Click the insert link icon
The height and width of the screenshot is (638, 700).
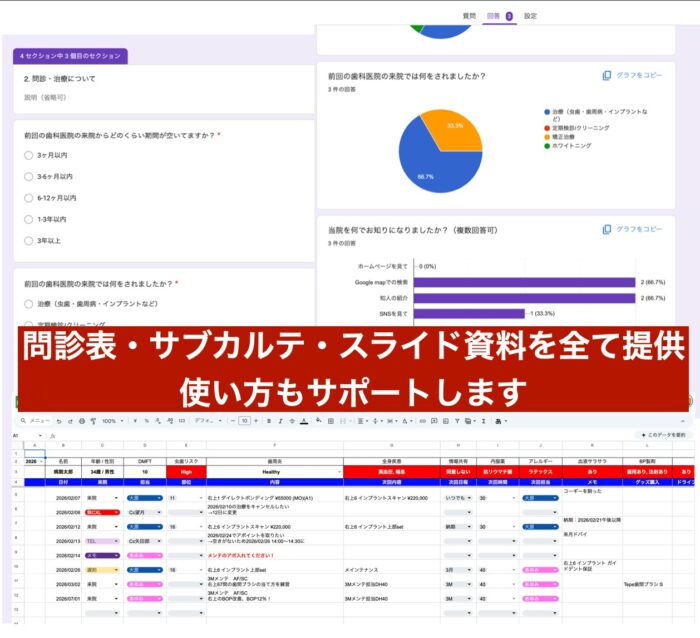click(422, 421)
